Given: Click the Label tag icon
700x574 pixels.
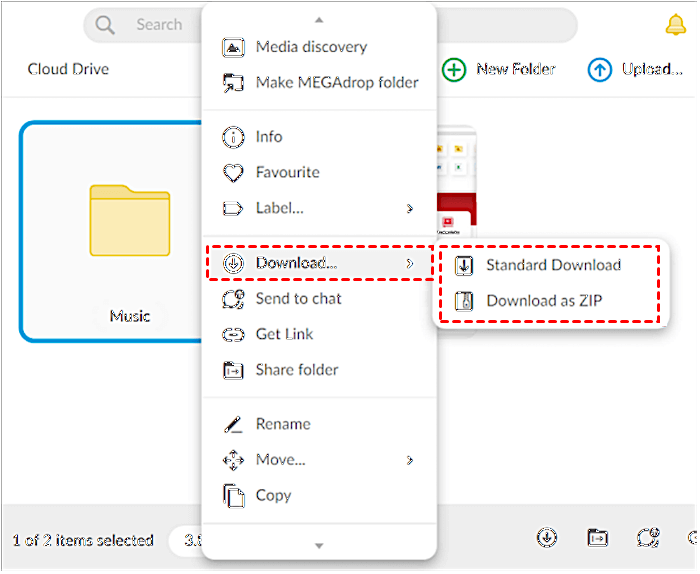Looking at the screenshot, I should [233, 208].
